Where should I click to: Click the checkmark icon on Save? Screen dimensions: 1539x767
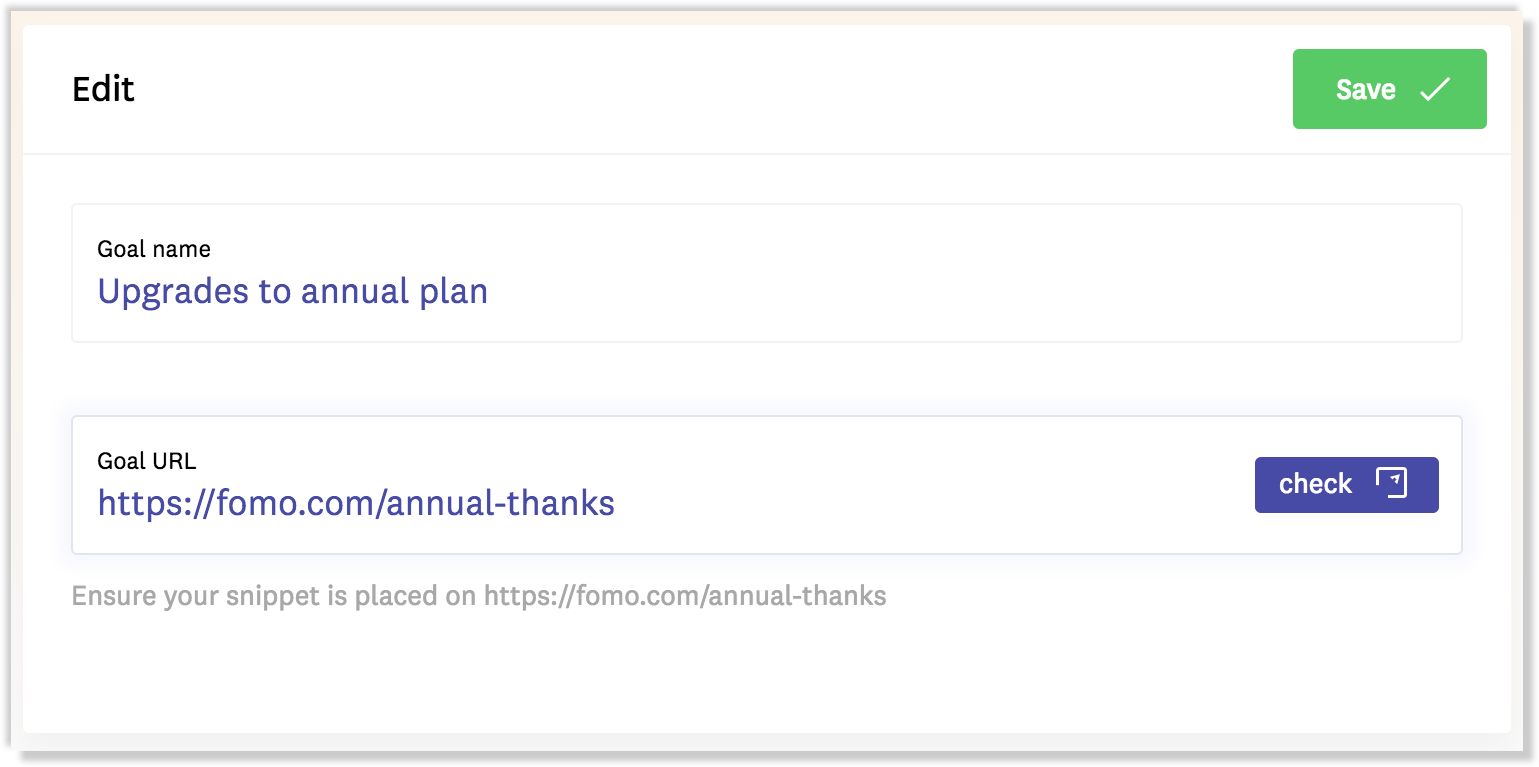coord(1435,89)
